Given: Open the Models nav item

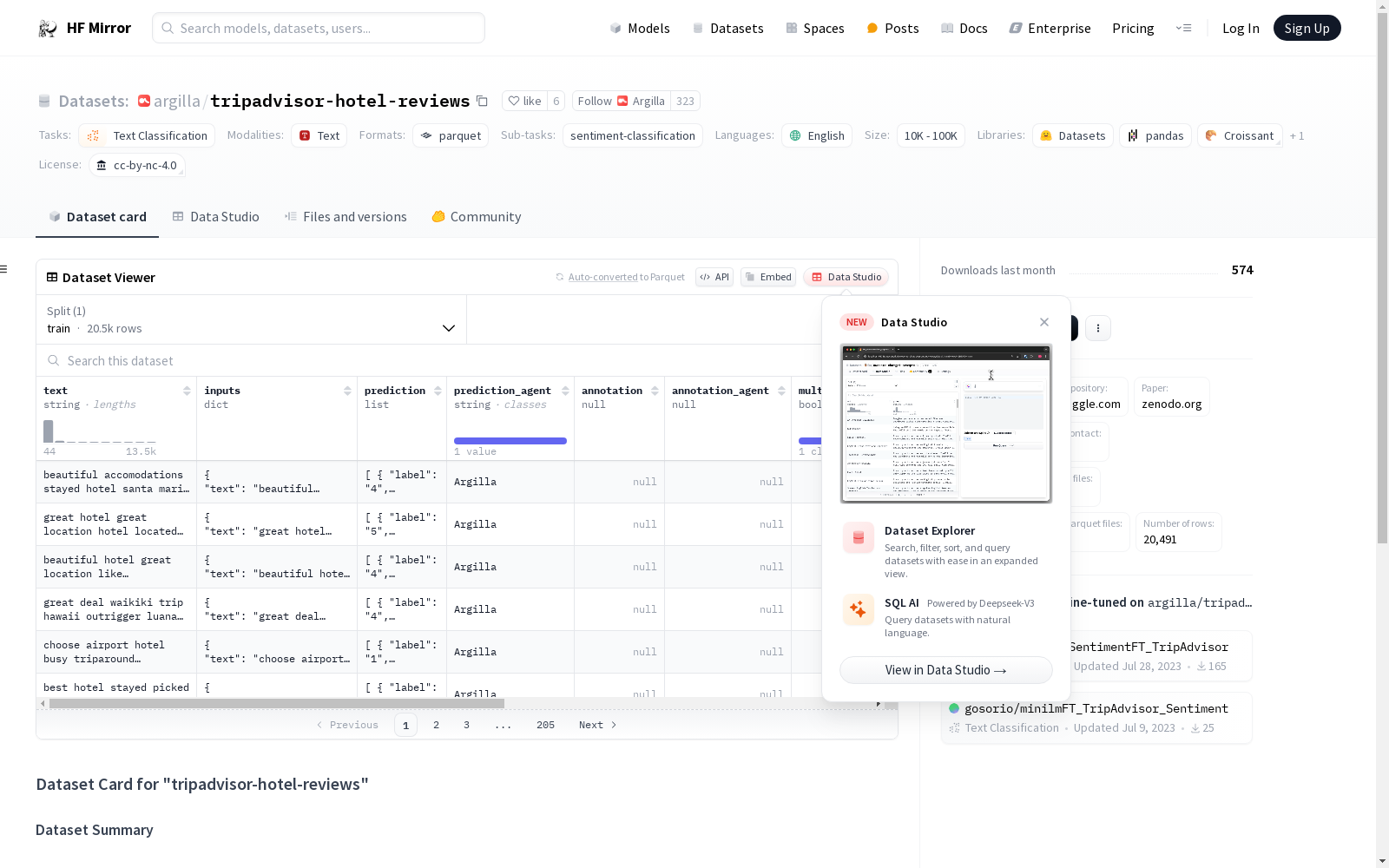Looking at the screenshot, I should [640, 29].
